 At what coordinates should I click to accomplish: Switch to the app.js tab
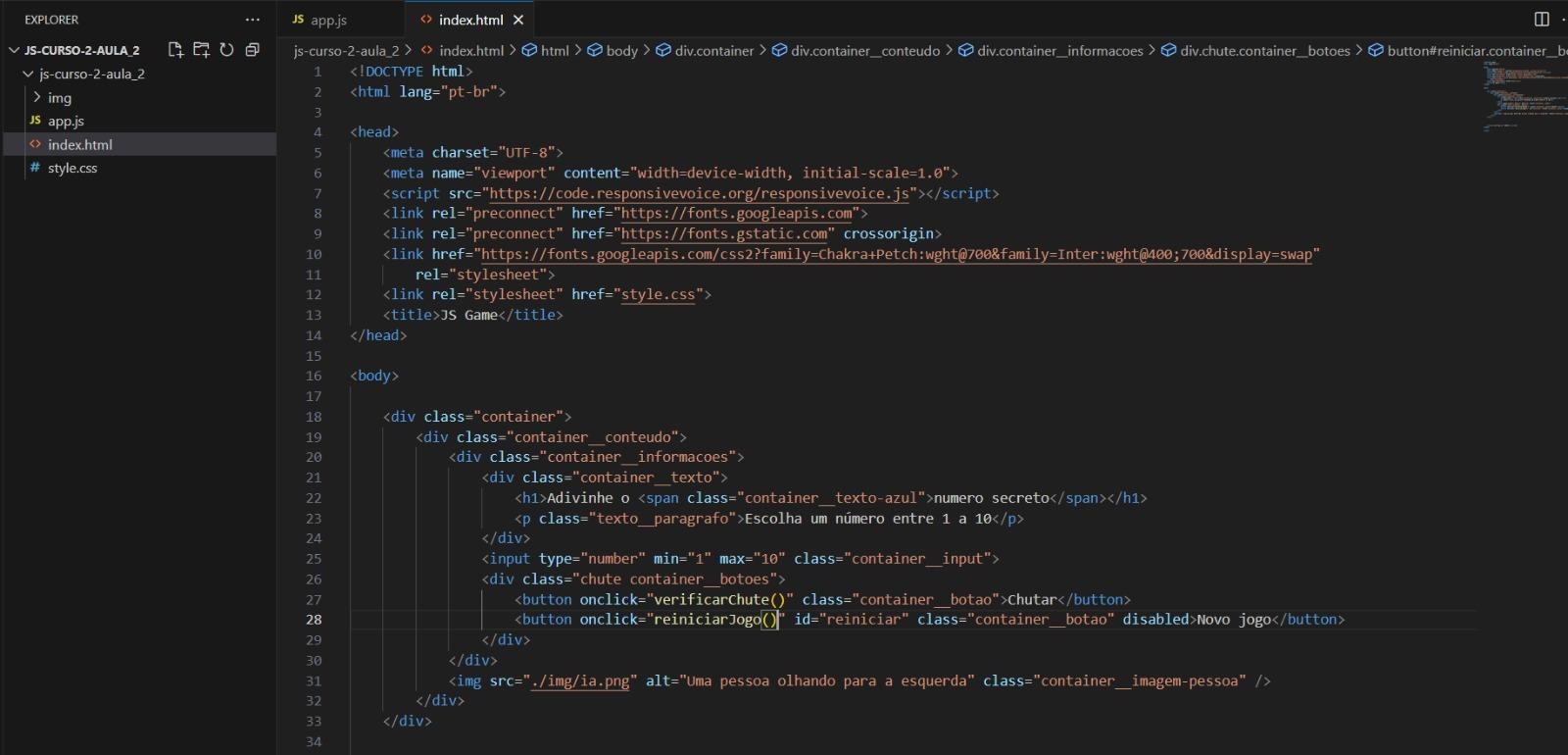click(x=340, y=20)
